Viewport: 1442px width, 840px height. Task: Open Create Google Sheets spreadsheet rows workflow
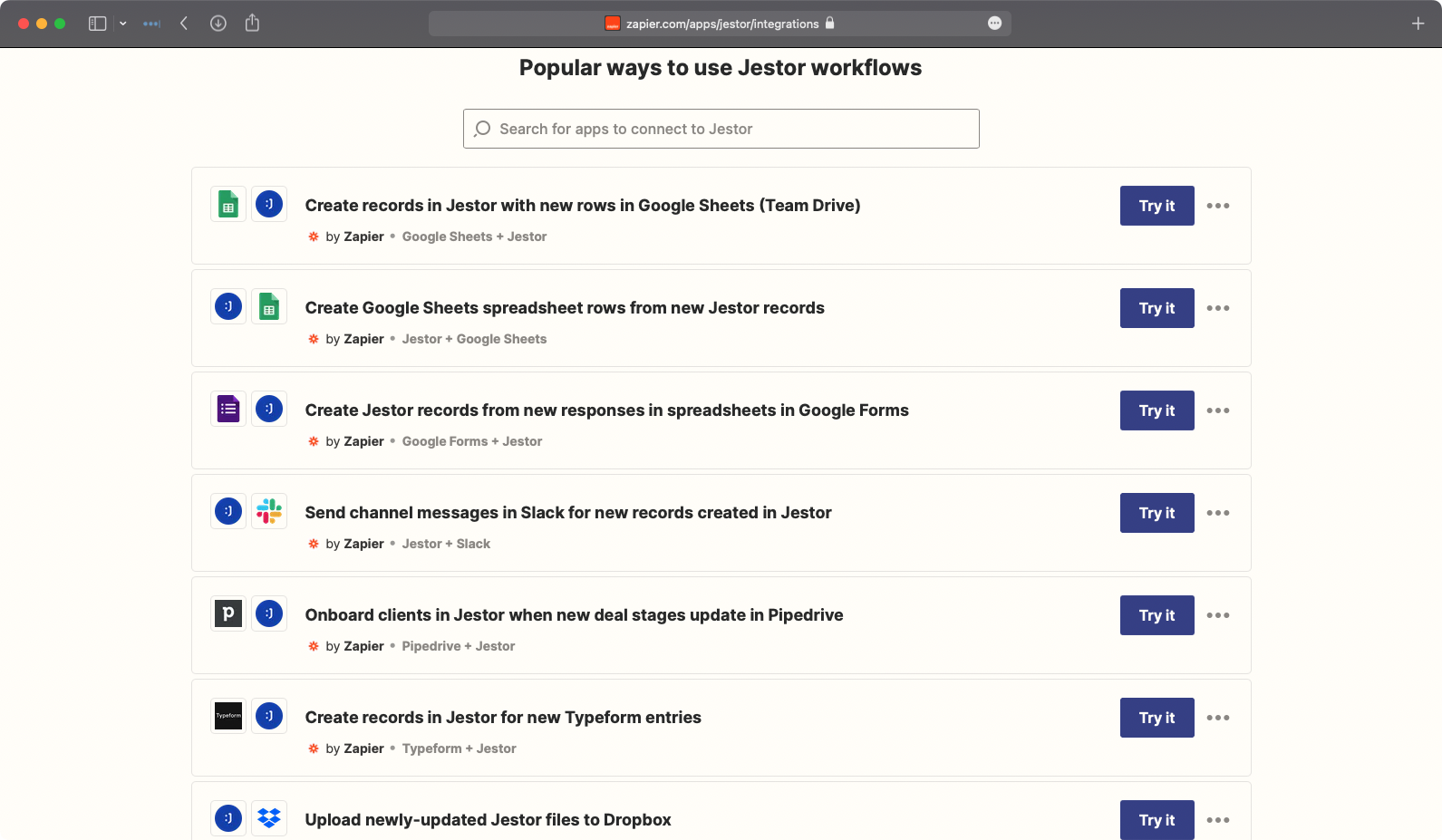tap(565, 308)
